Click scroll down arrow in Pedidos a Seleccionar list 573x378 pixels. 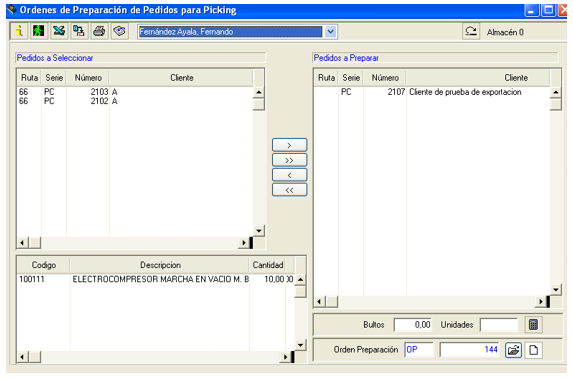pos(259,231)
